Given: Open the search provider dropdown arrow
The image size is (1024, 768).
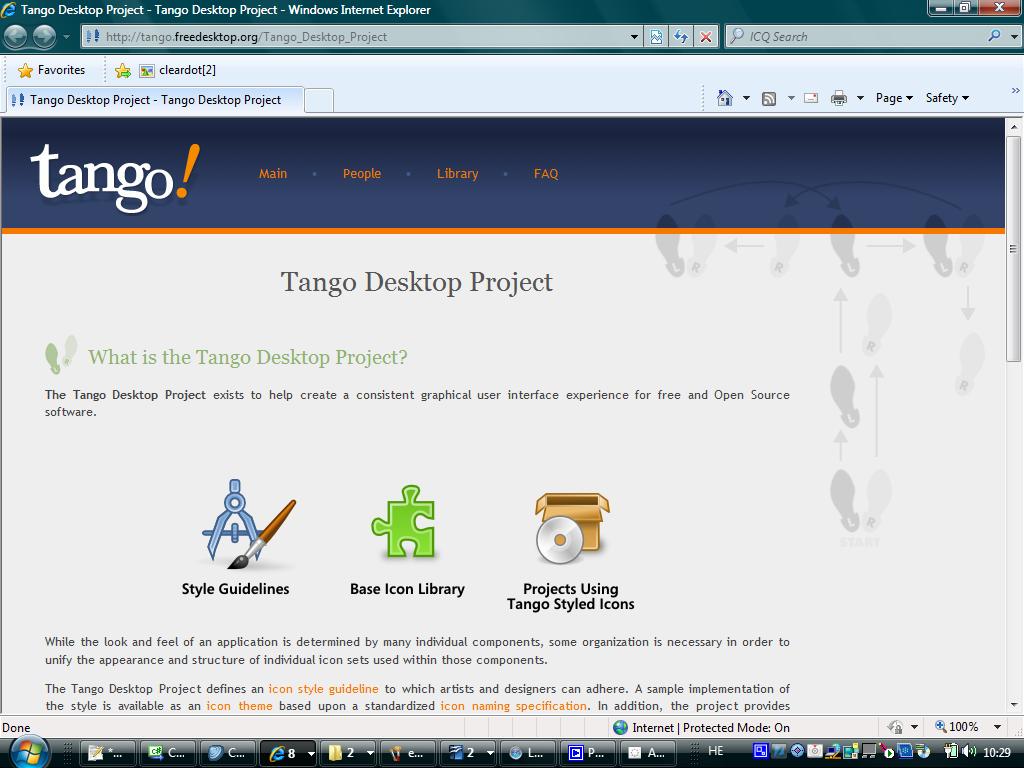Looking at the screenshot, I should click(x=1014, y=37).
